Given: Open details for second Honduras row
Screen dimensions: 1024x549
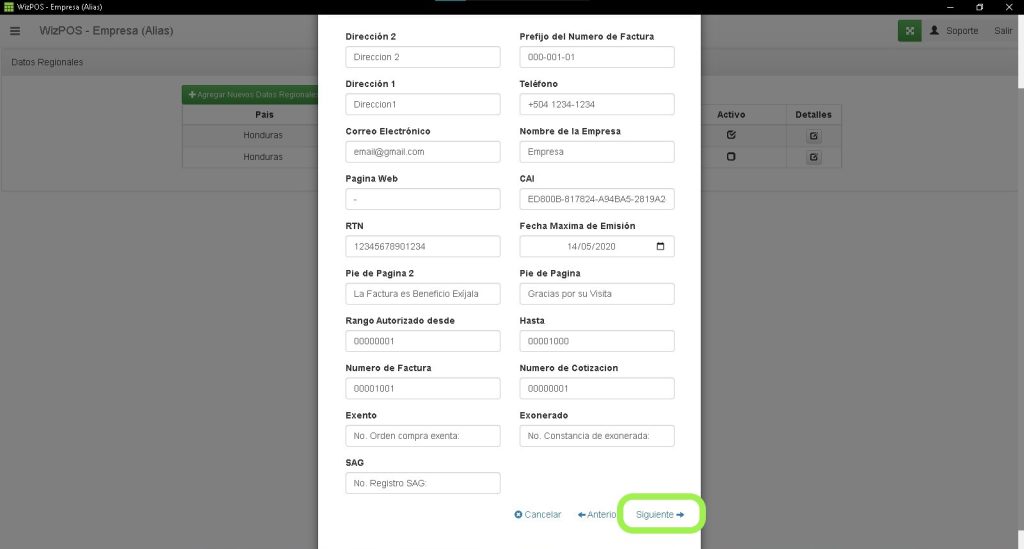Looking at the screenshot, I should [x=813, y=158].
